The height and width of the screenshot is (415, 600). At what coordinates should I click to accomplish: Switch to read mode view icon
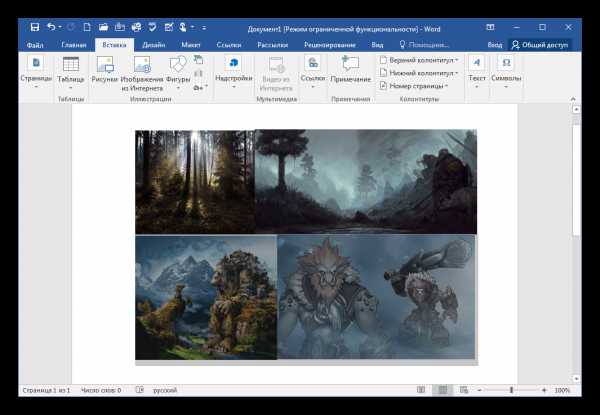tap(421, 391)
